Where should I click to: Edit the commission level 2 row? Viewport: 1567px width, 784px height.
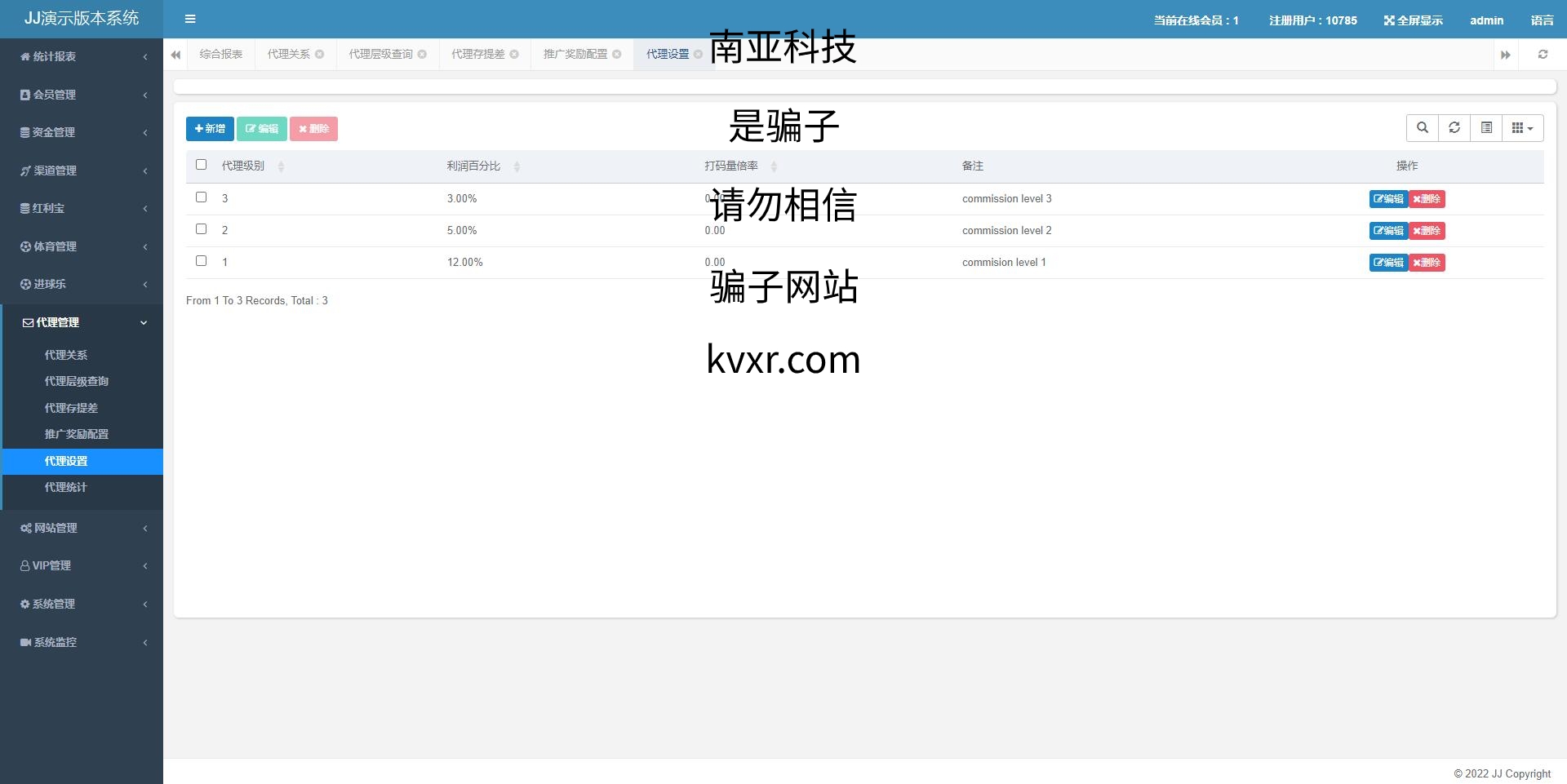[1388, 231]
